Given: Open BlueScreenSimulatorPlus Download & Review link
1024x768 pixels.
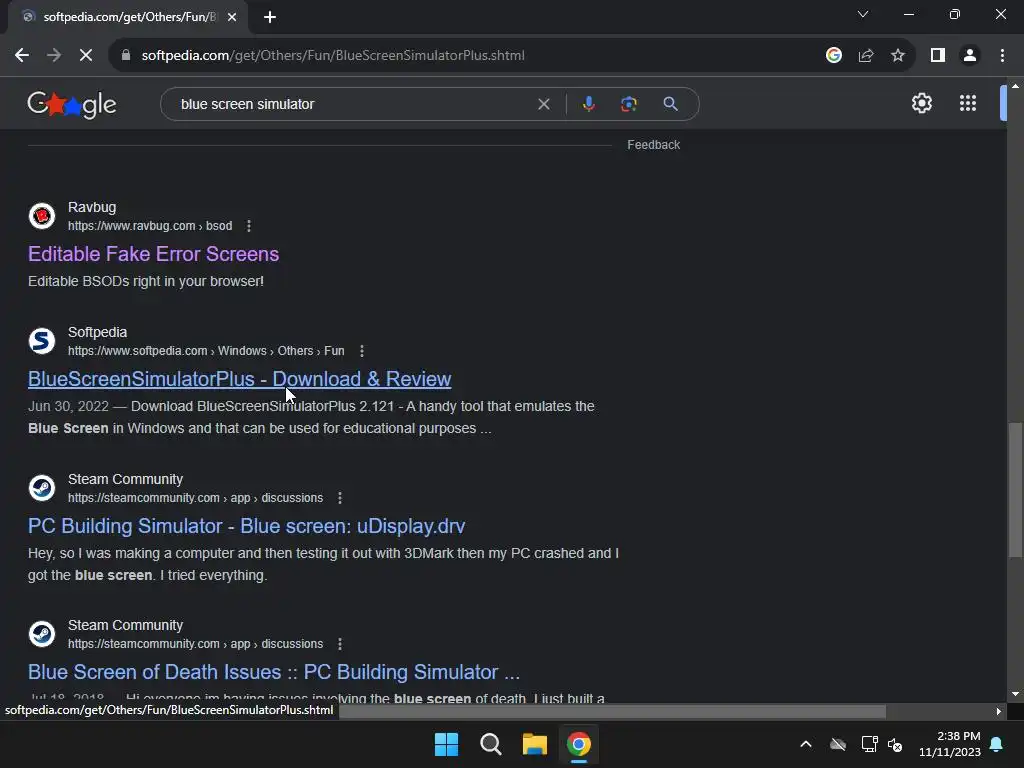Looking at the screenshot, I should click(x=240, y=379).
